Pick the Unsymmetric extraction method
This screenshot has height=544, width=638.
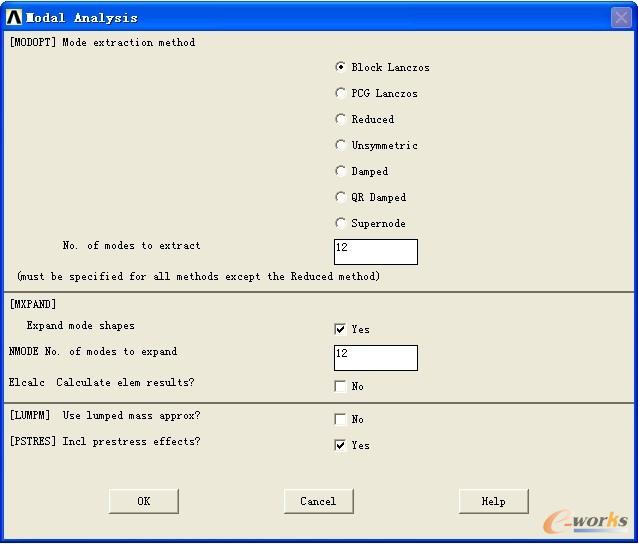coord(341,145)
